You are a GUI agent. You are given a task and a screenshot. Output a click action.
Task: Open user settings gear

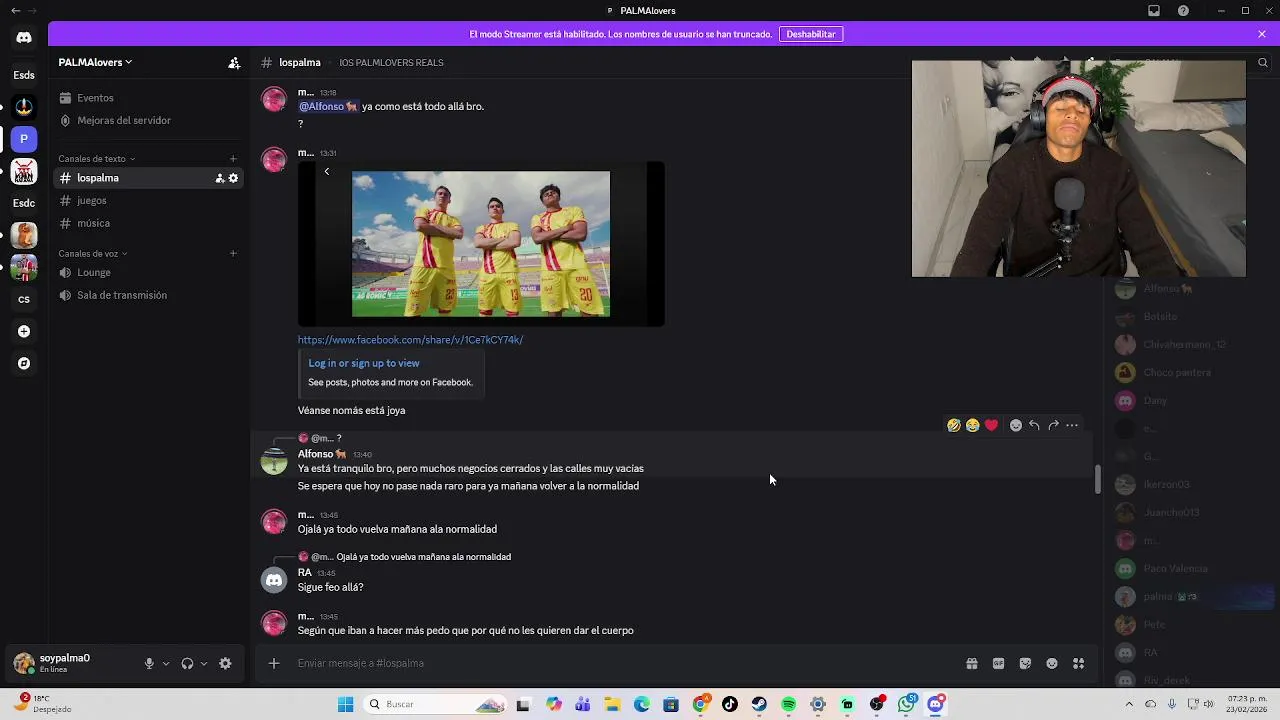coord(225,663)
